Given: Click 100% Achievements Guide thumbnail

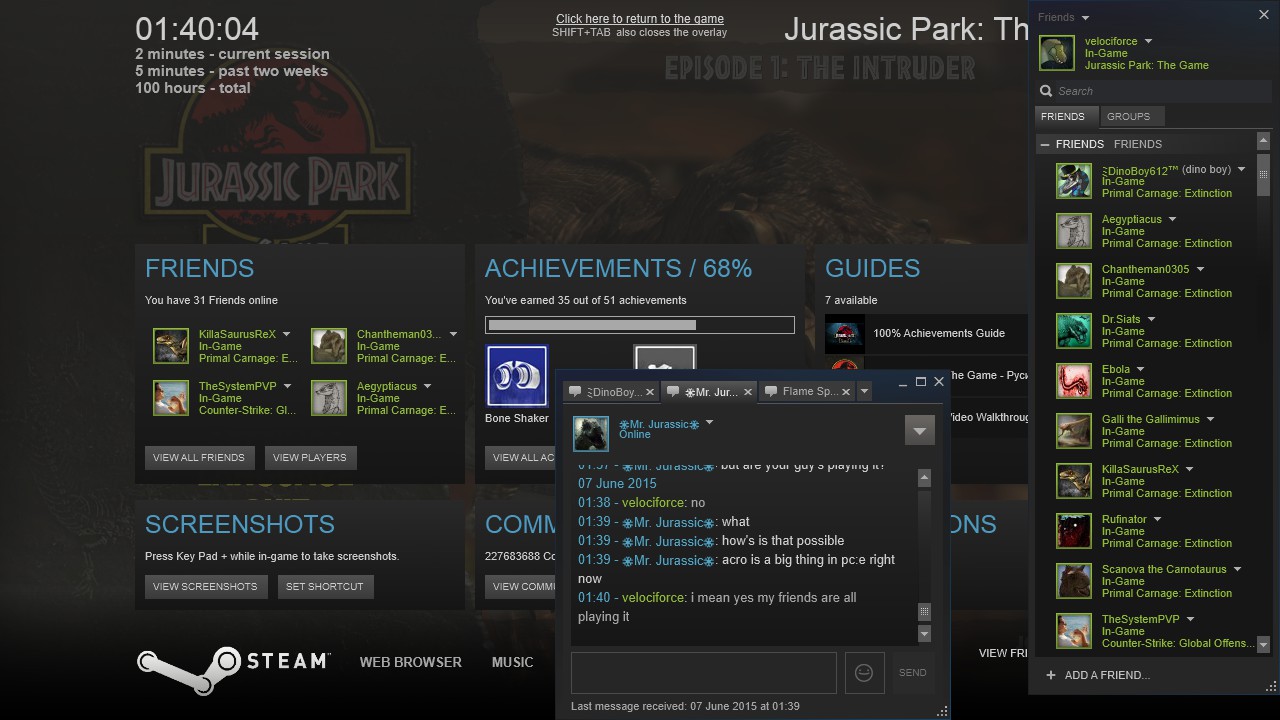Looking at the screenshot, I should coord(845,334).
